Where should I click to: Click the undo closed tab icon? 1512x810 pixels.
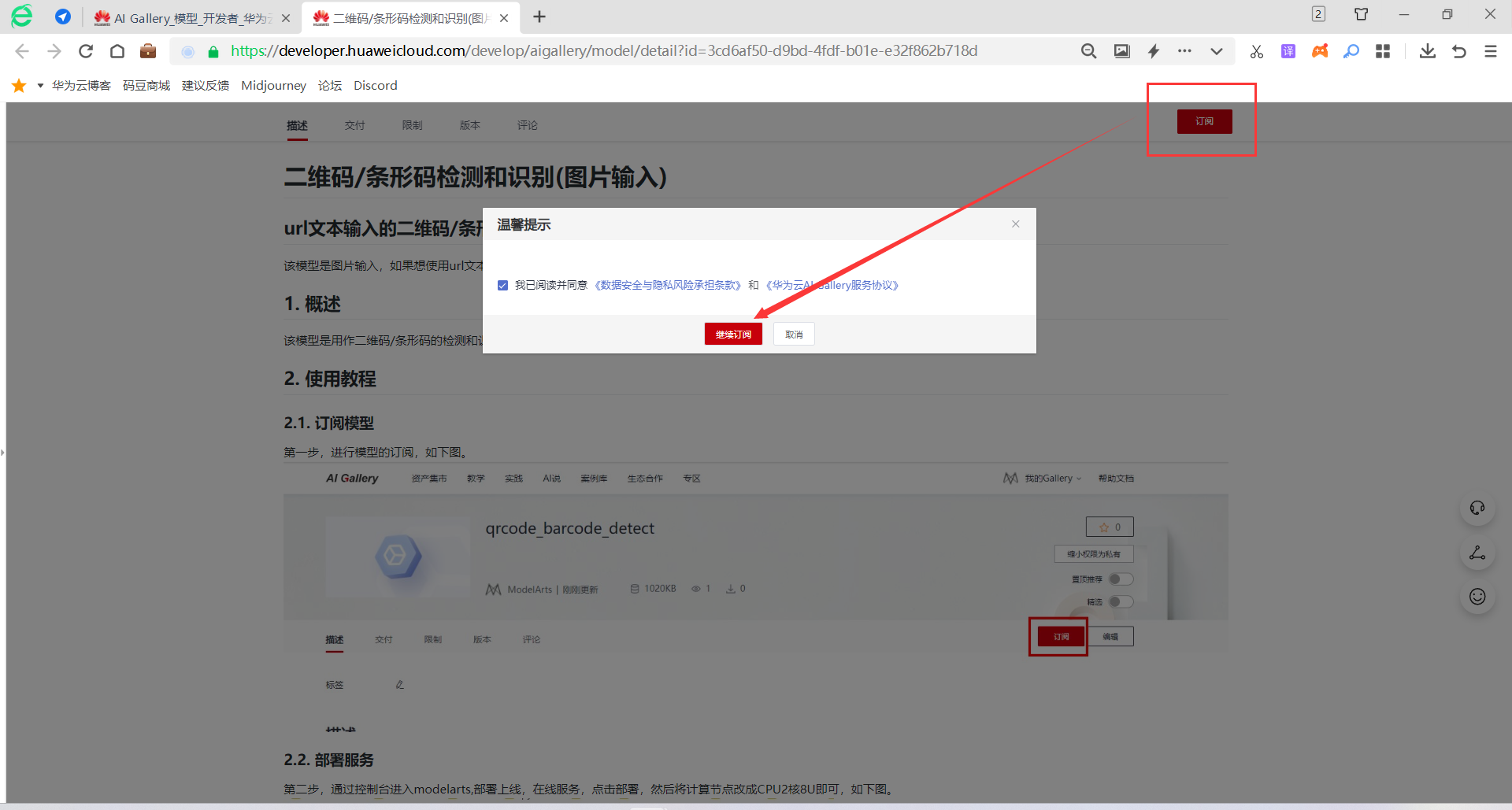click(x=1459, y=51)
